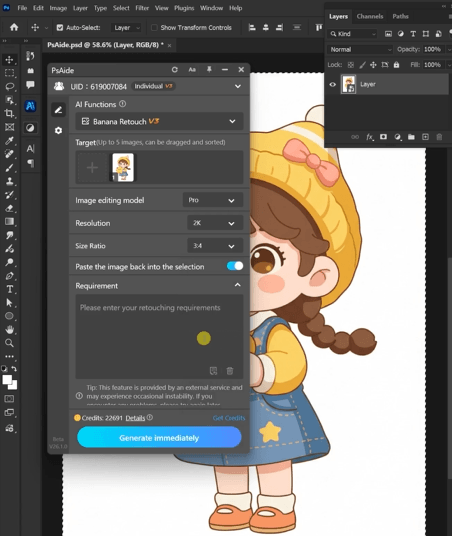Toggle lock transparent pixels
The height and width of the screenshot is (536, 452).
351,65
